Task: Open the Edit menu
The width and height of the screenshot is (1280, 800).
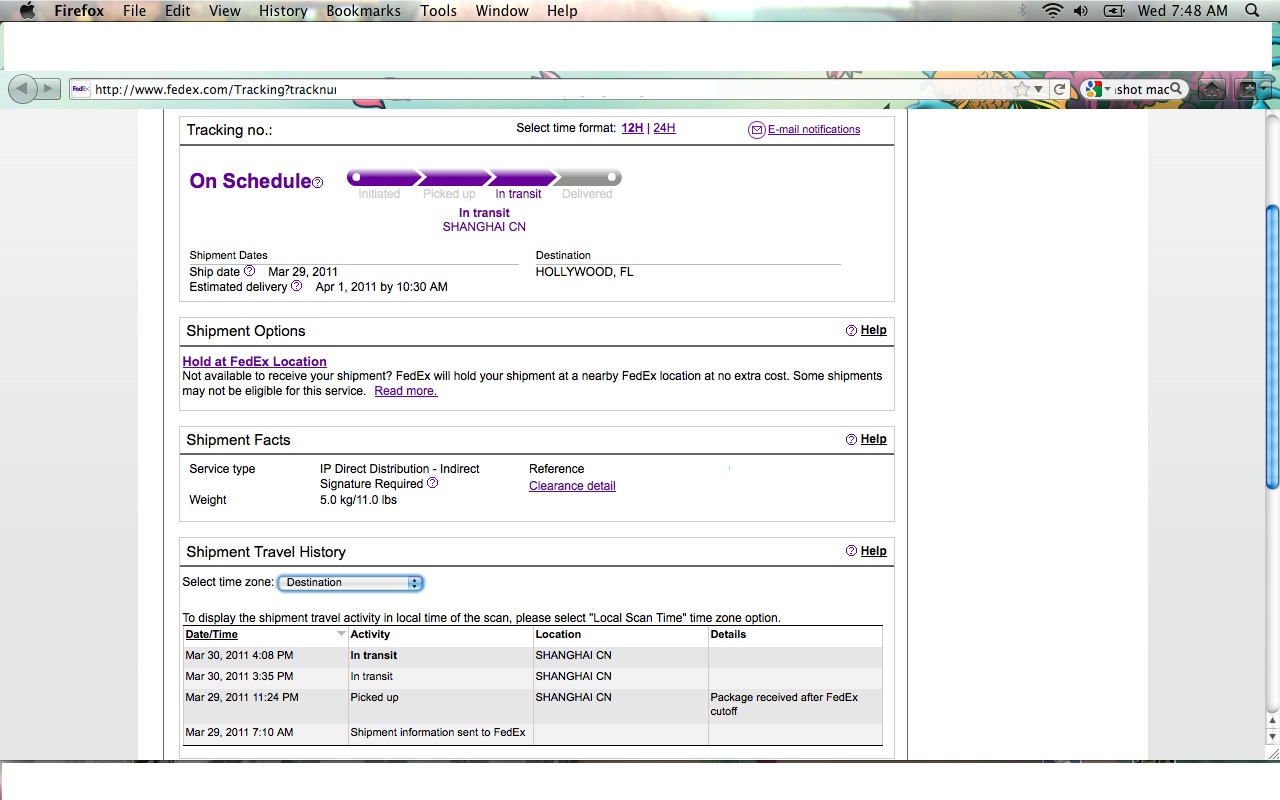Action: [x=178, y=11]
